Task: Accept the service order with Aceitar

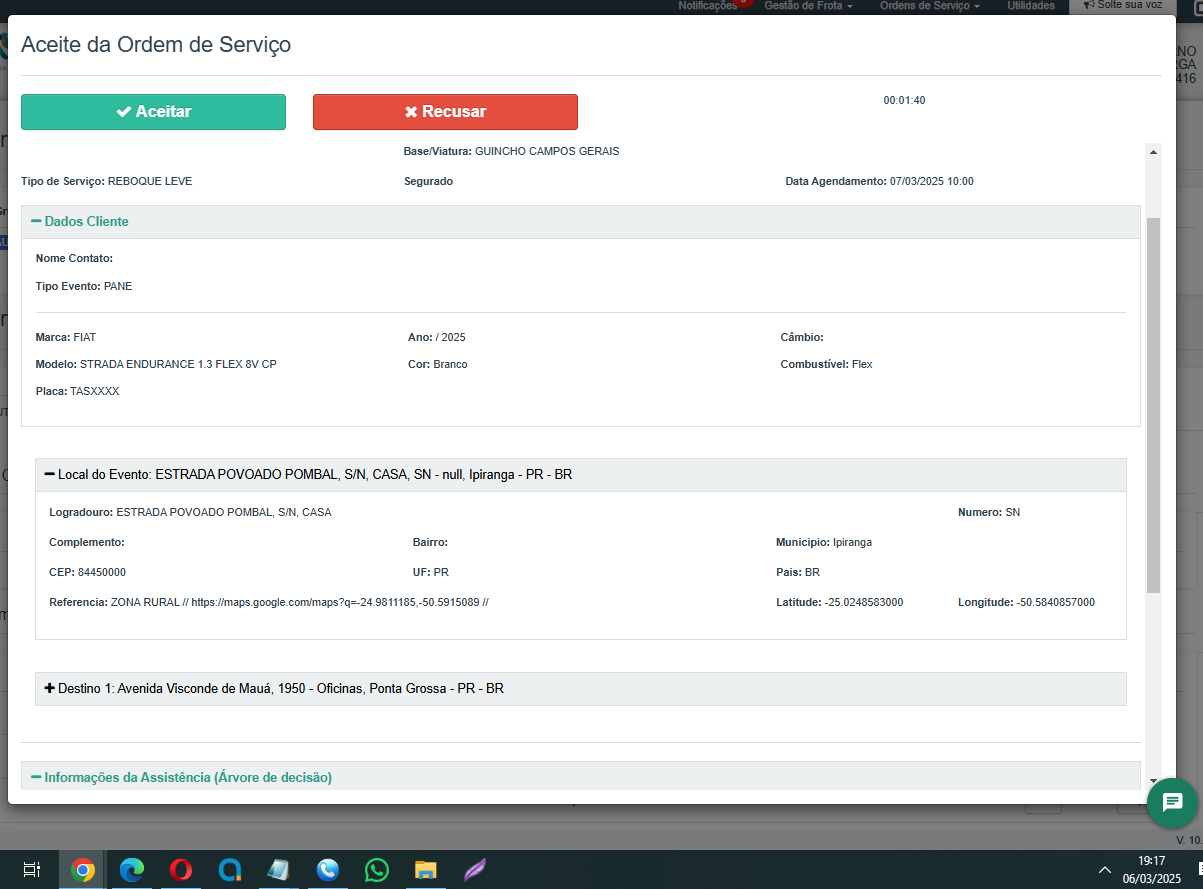Action: click(x=153, y=112)
